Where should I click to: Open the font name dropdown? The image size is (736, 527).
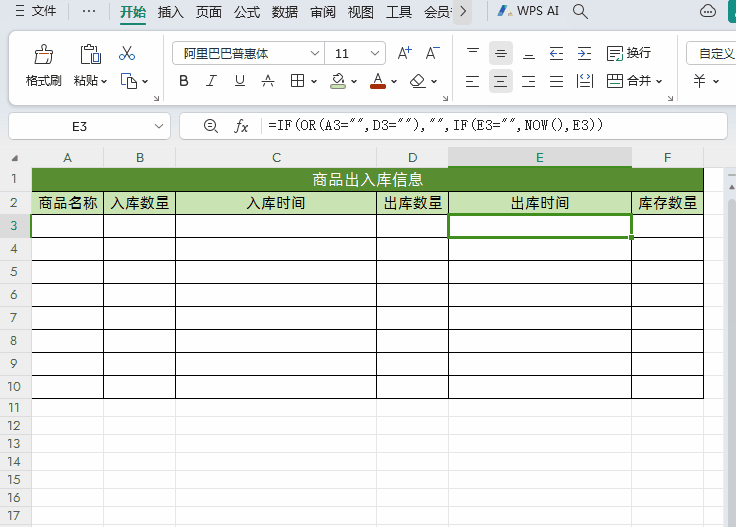315,53
